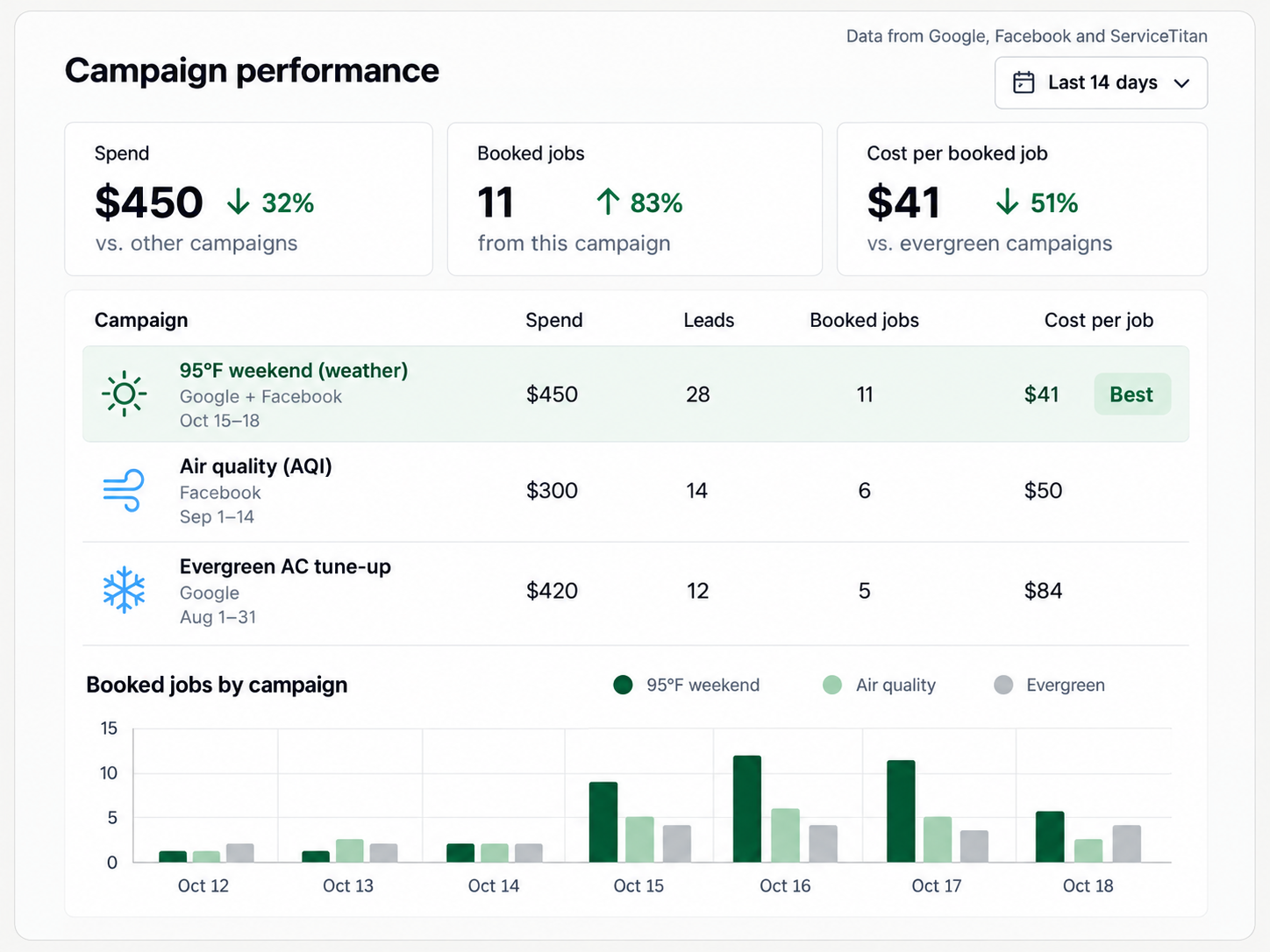This screenshot has height=952, width=1270.
Task: Click the Oct 14 axis label
Action: tap(494, 886)
